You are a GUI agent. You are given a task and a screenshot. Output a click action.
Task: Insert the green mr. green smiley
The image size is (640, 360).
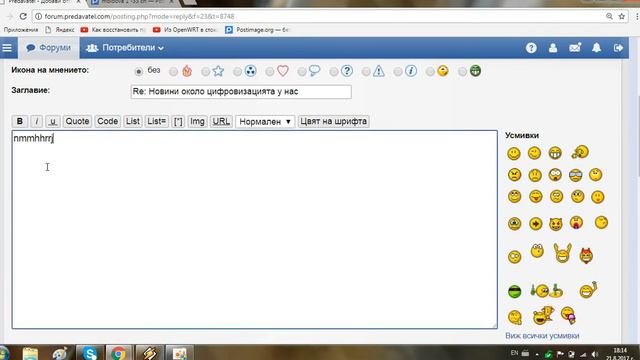515,291
